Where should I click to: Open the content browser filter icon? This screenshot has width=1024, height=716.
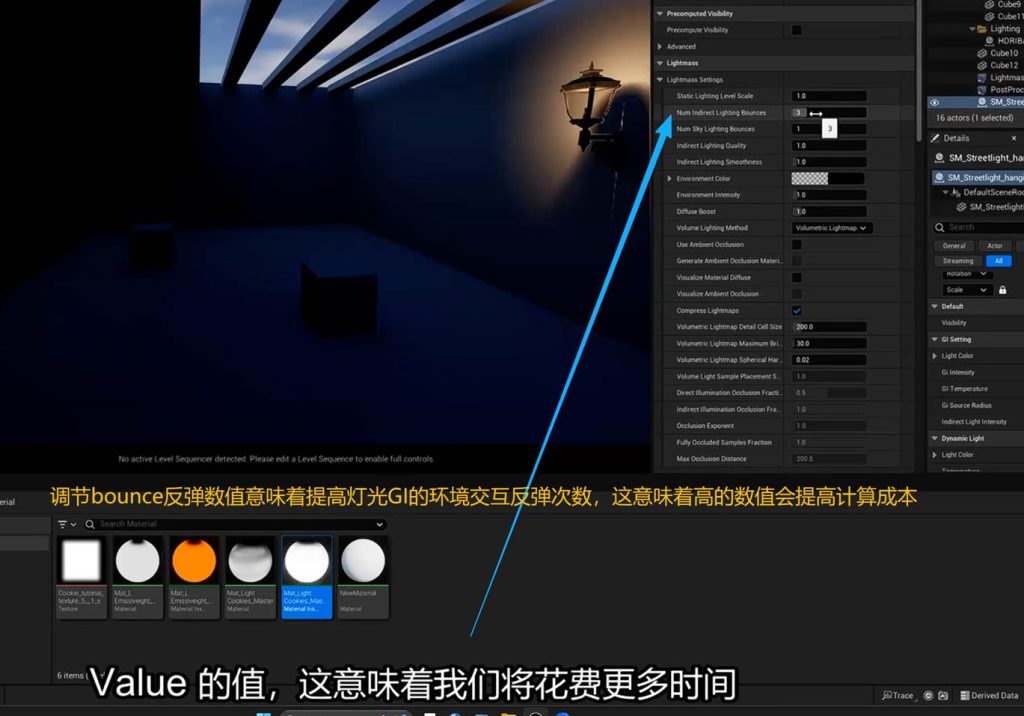tap(63, 524)
